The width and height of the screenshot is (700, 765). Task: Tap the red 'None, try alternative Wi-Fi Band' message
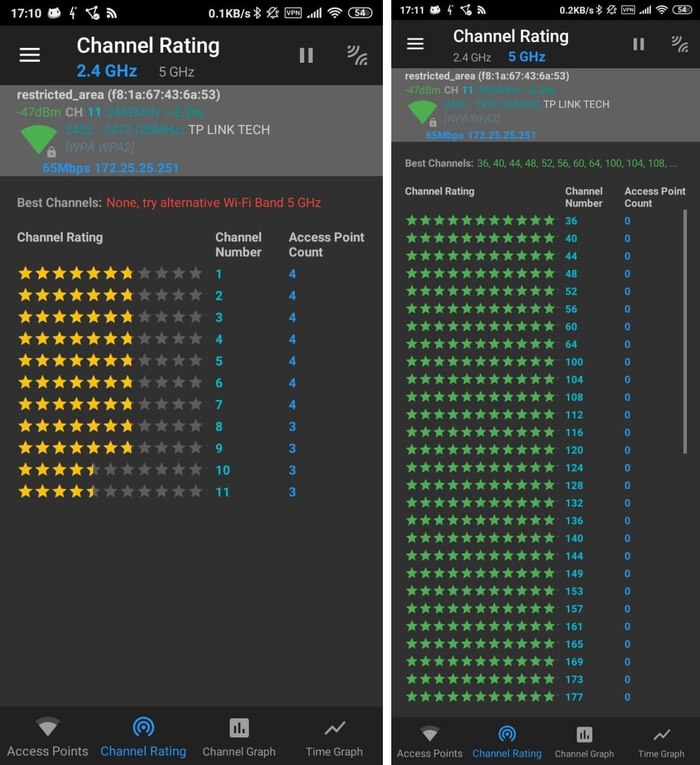(214, 203)
